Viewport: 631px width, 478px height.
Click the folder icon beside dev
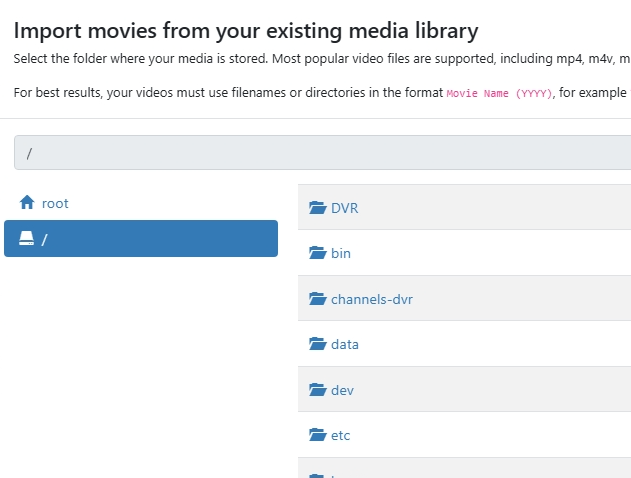point(318,390)
